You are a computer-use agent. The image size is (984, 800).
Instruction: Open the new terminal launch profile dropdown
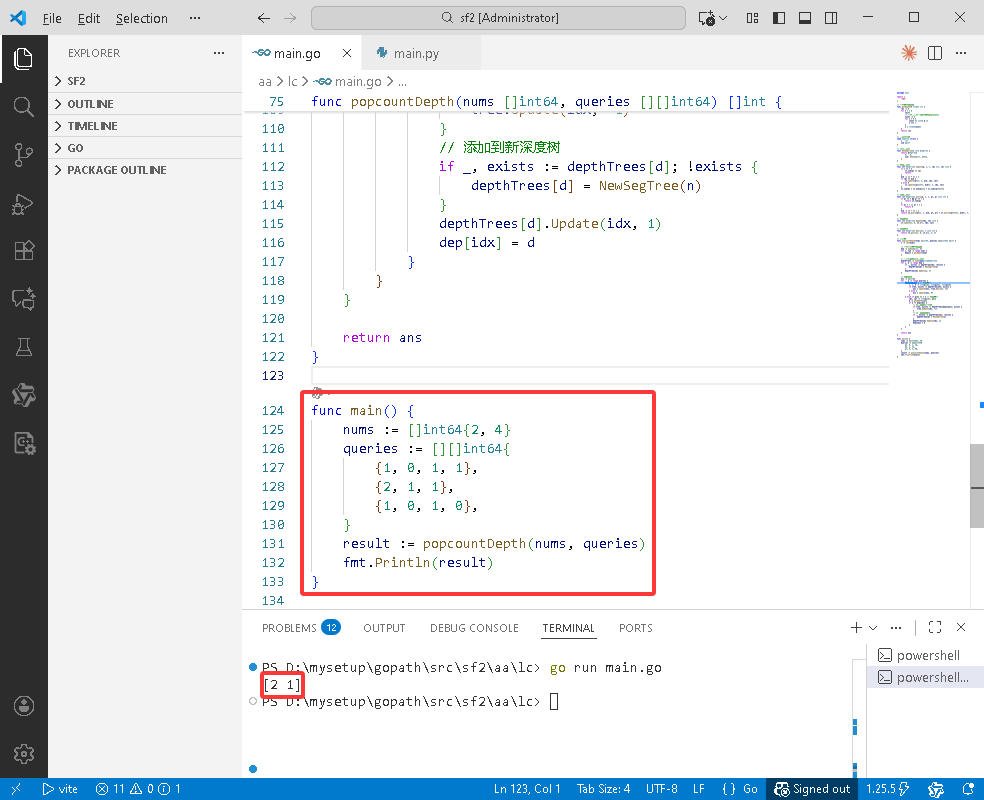[x=873, y=627]
